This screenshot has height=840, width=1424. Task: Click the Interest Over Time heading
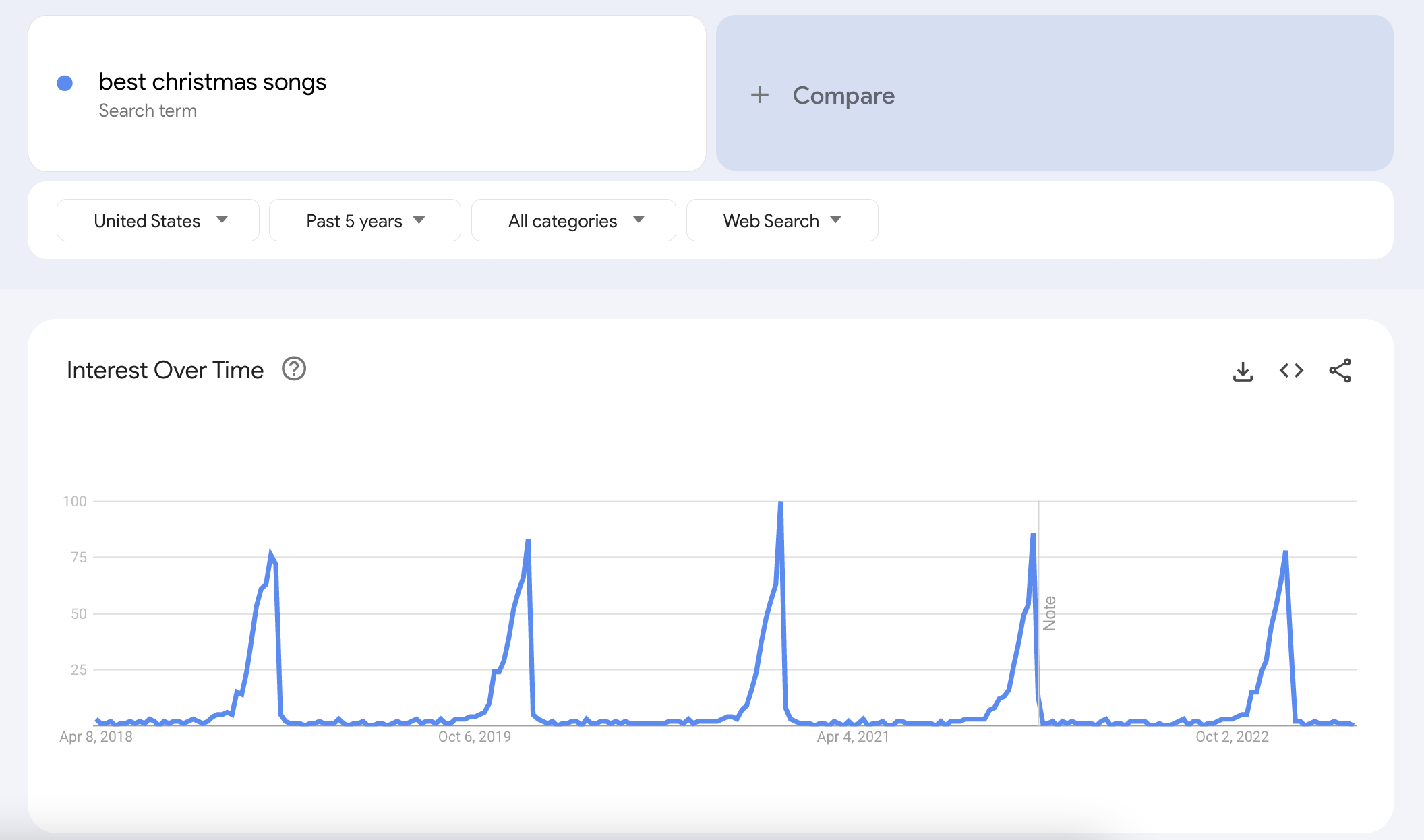(x=165, y=369)
